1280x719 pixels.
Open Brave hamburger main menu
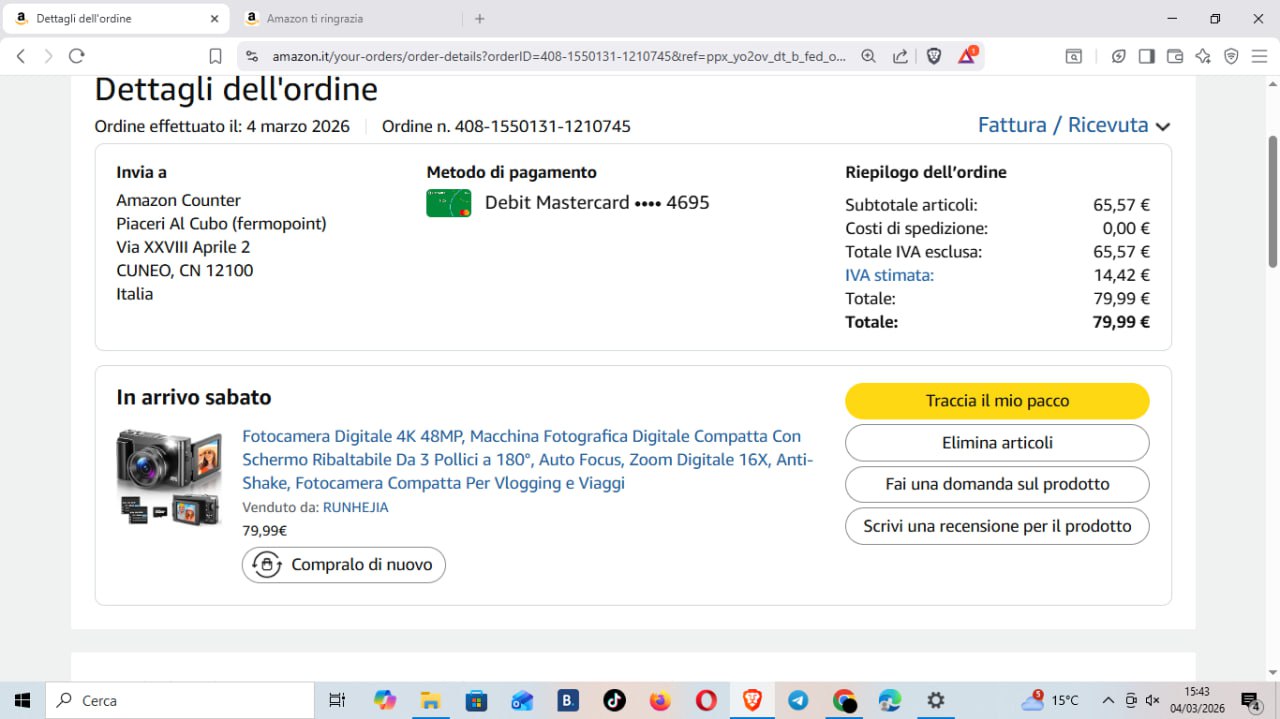1259,56
